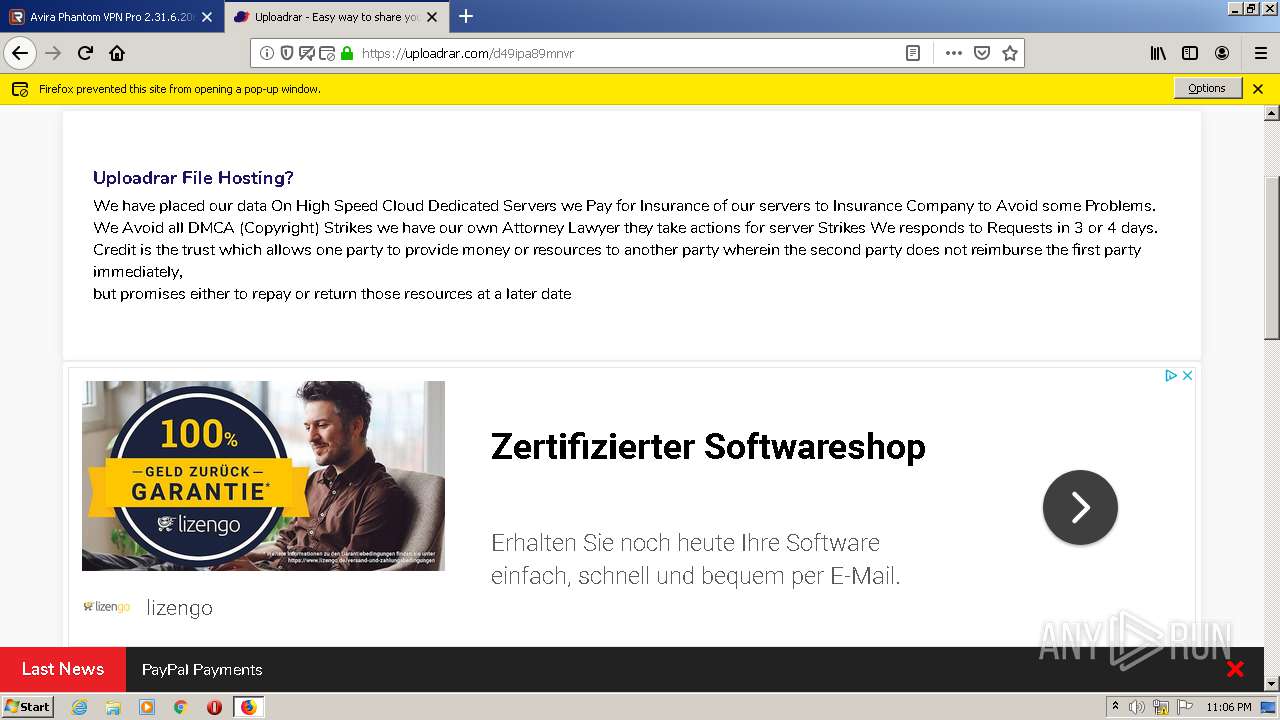
Task: Open network status tray icon
Action: point(1161,707)
